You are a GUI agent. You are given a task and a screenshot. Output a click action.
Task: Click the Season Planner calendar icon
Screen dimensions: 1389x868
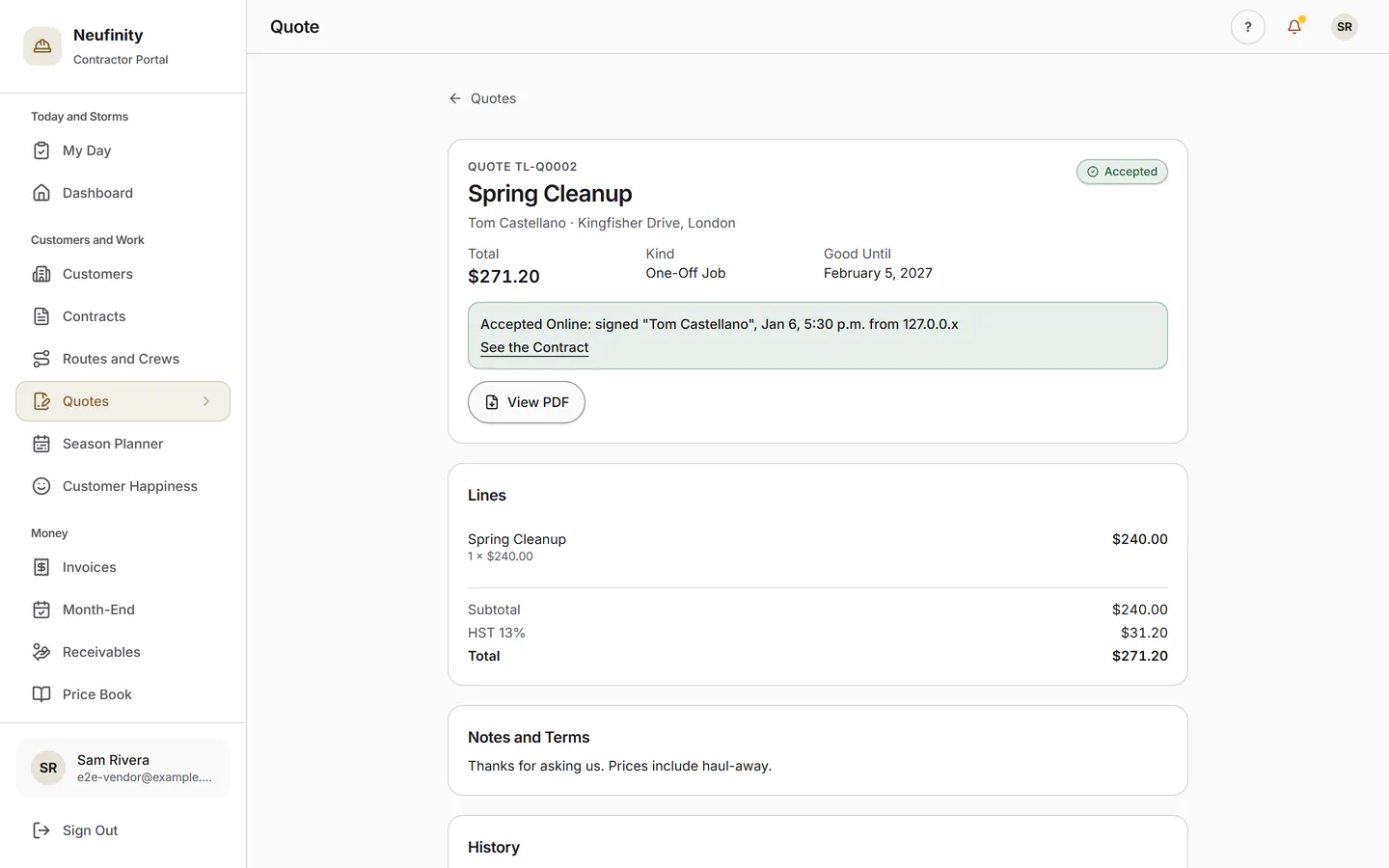click(41, 444)
